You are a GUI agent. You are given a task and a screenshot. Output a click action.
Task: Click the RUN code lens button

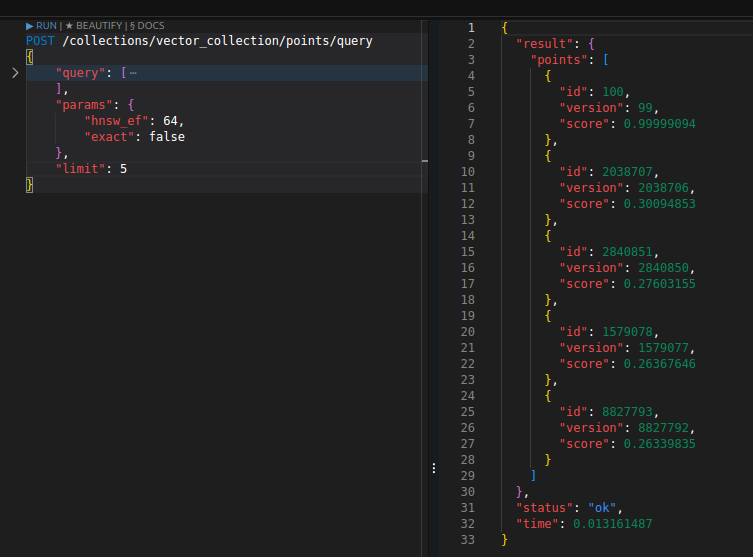41,25
